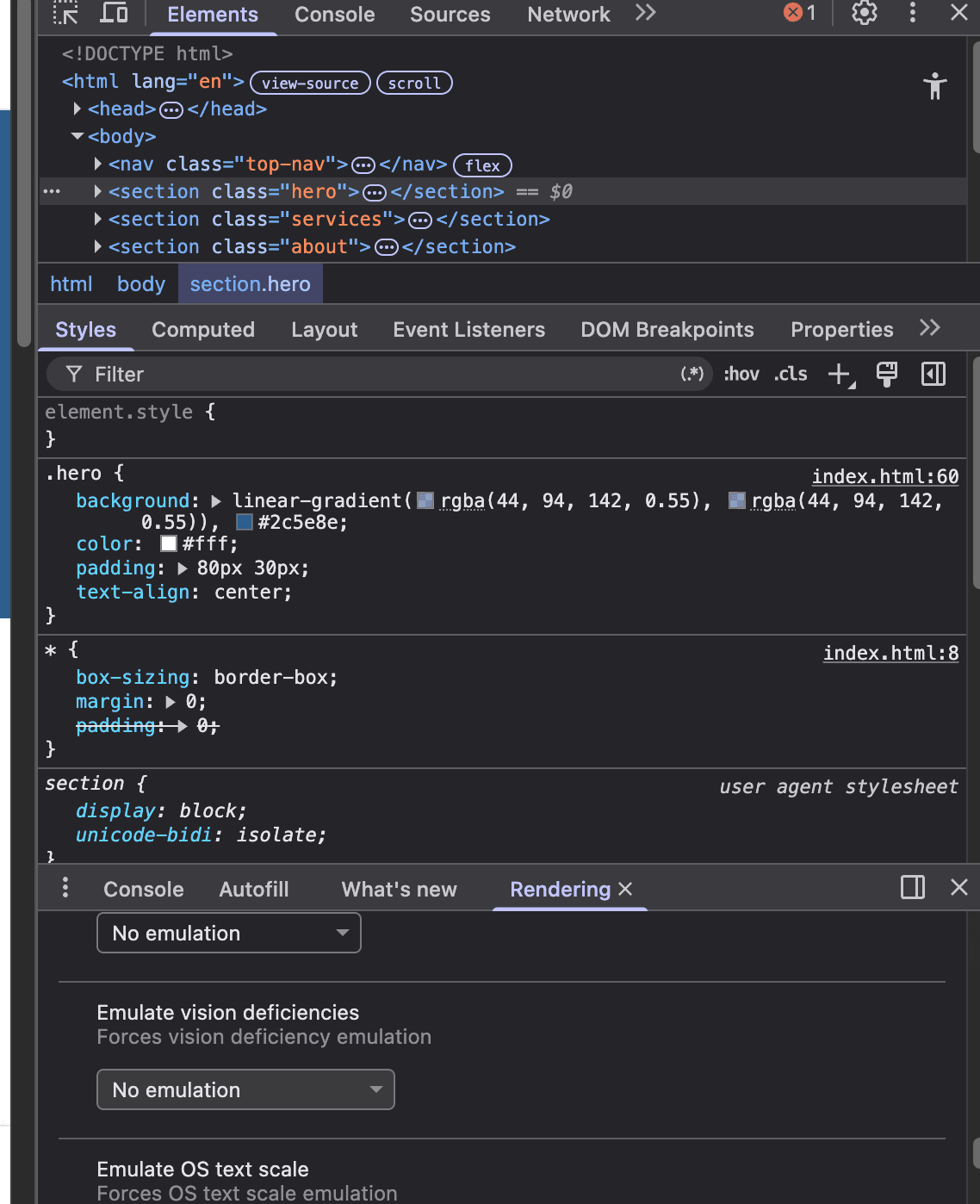Screen dimensions: 980x1204
Task: Toggle :hov element state panel
Action: pyautogui.click(x=741, y=374)
